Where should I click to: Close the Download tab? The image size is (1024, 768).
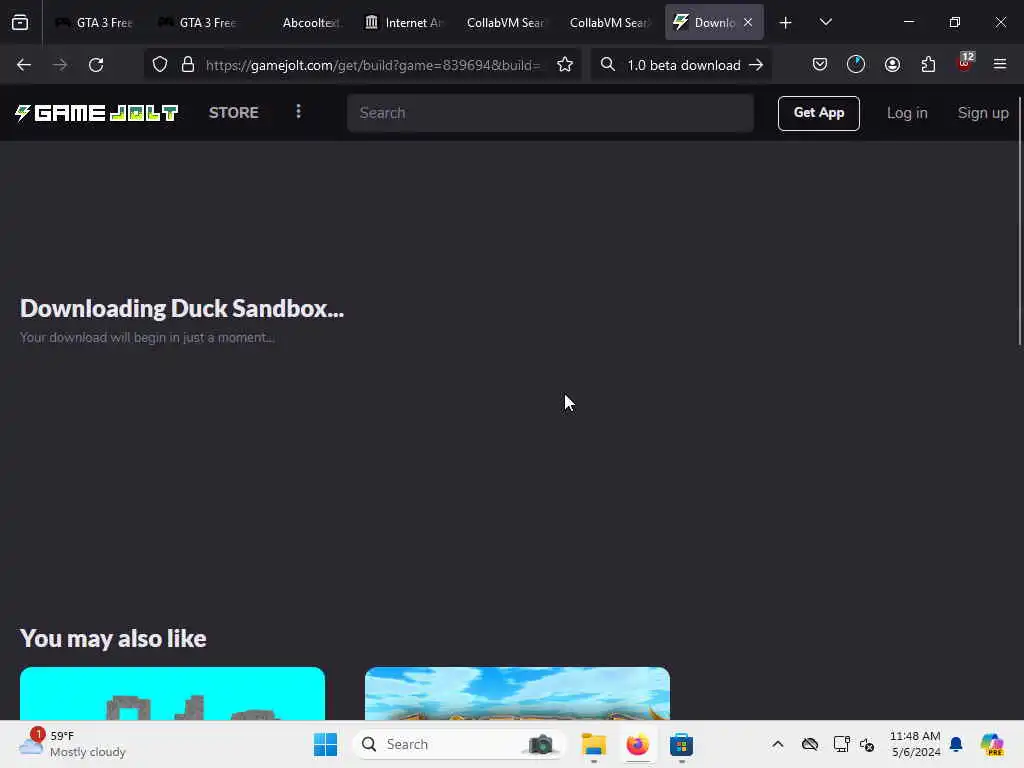[748, 22]
